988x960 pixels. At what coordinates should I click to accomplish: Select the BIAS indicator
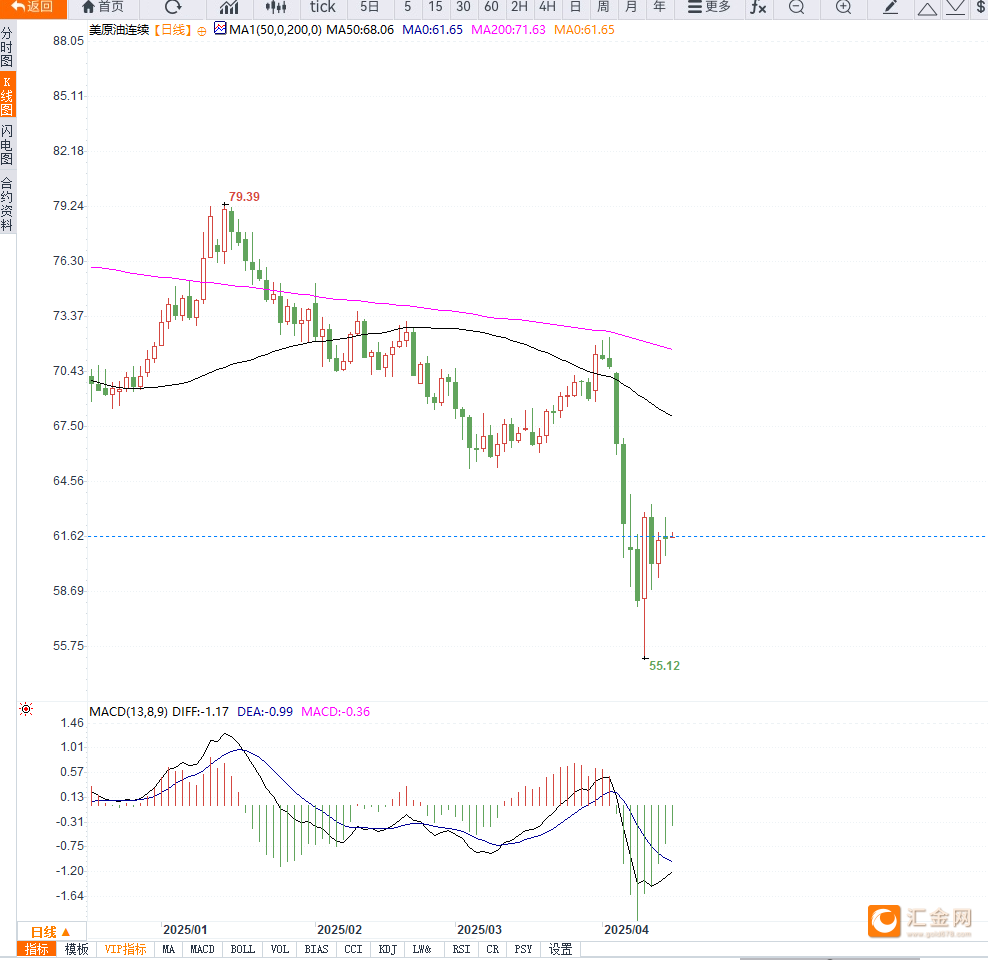click(x=316, y=949)
